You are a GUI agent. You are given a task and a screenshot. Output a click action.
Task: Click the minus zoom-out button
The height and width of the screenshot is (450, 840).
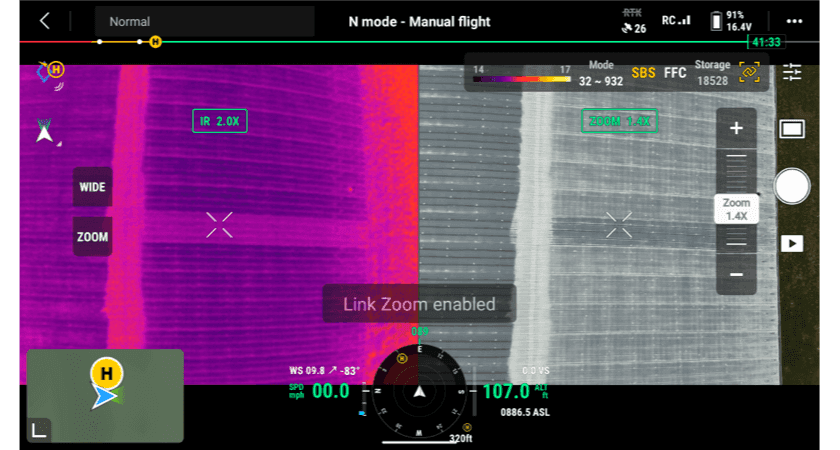click(736, 274)
